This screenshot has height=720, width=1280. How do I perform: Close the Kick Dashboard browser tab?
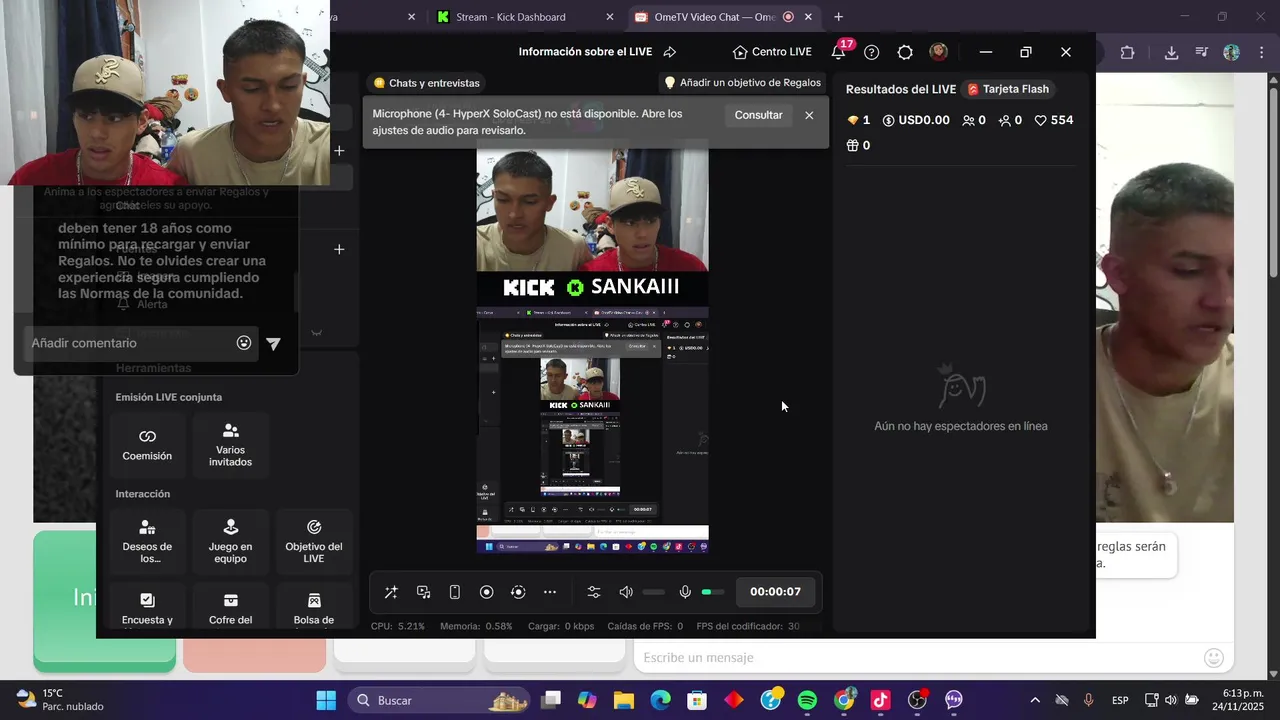610,17
